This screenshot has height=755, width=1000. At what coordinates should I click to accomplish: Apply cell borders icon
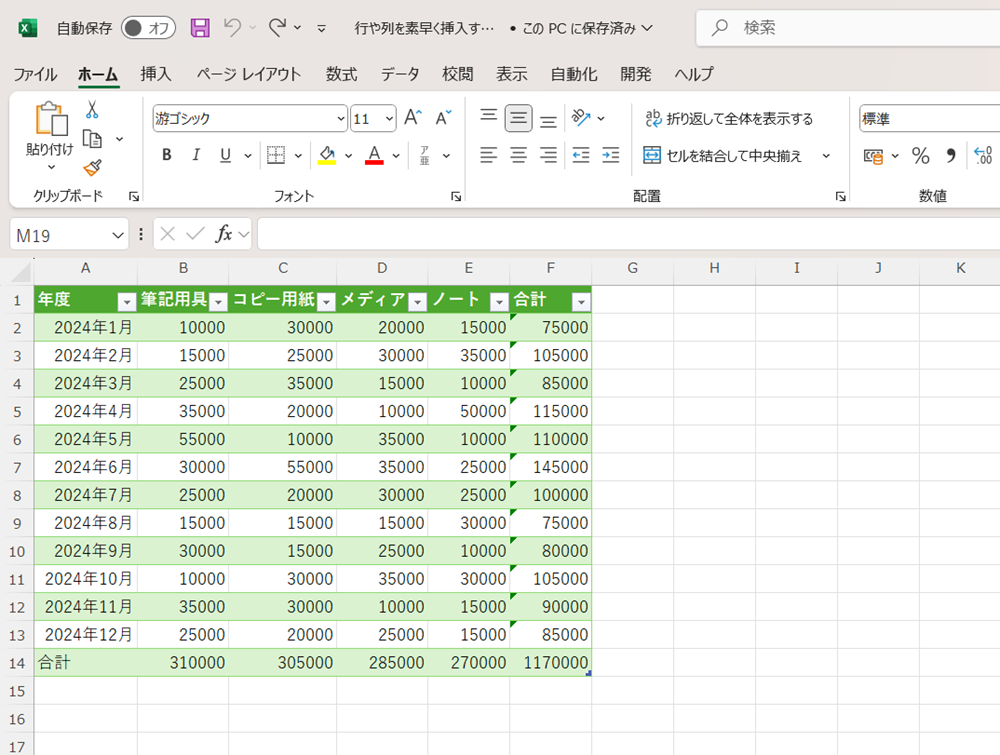[x=276, y=155]
